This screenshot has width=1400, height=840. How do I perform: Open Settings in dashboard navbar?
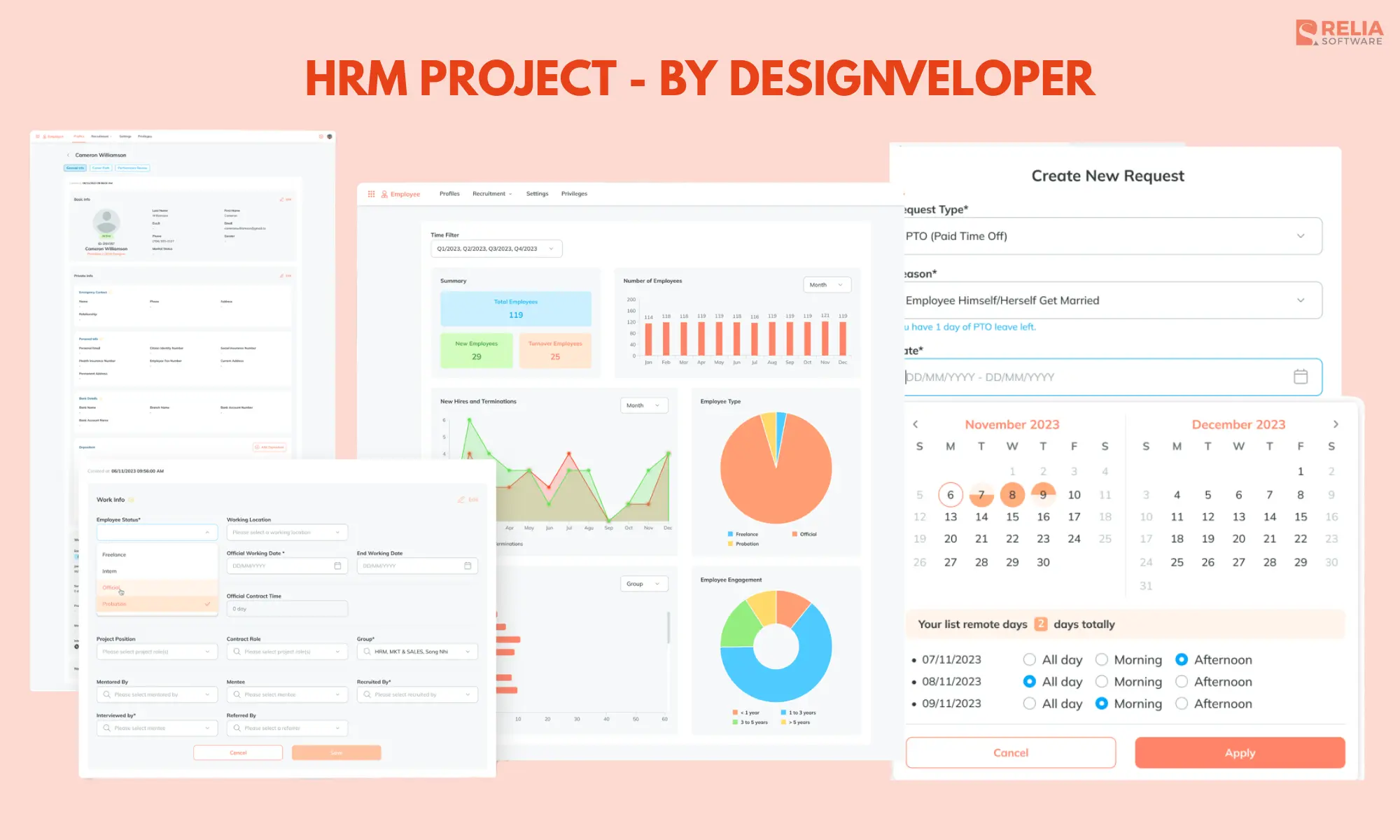538,194
